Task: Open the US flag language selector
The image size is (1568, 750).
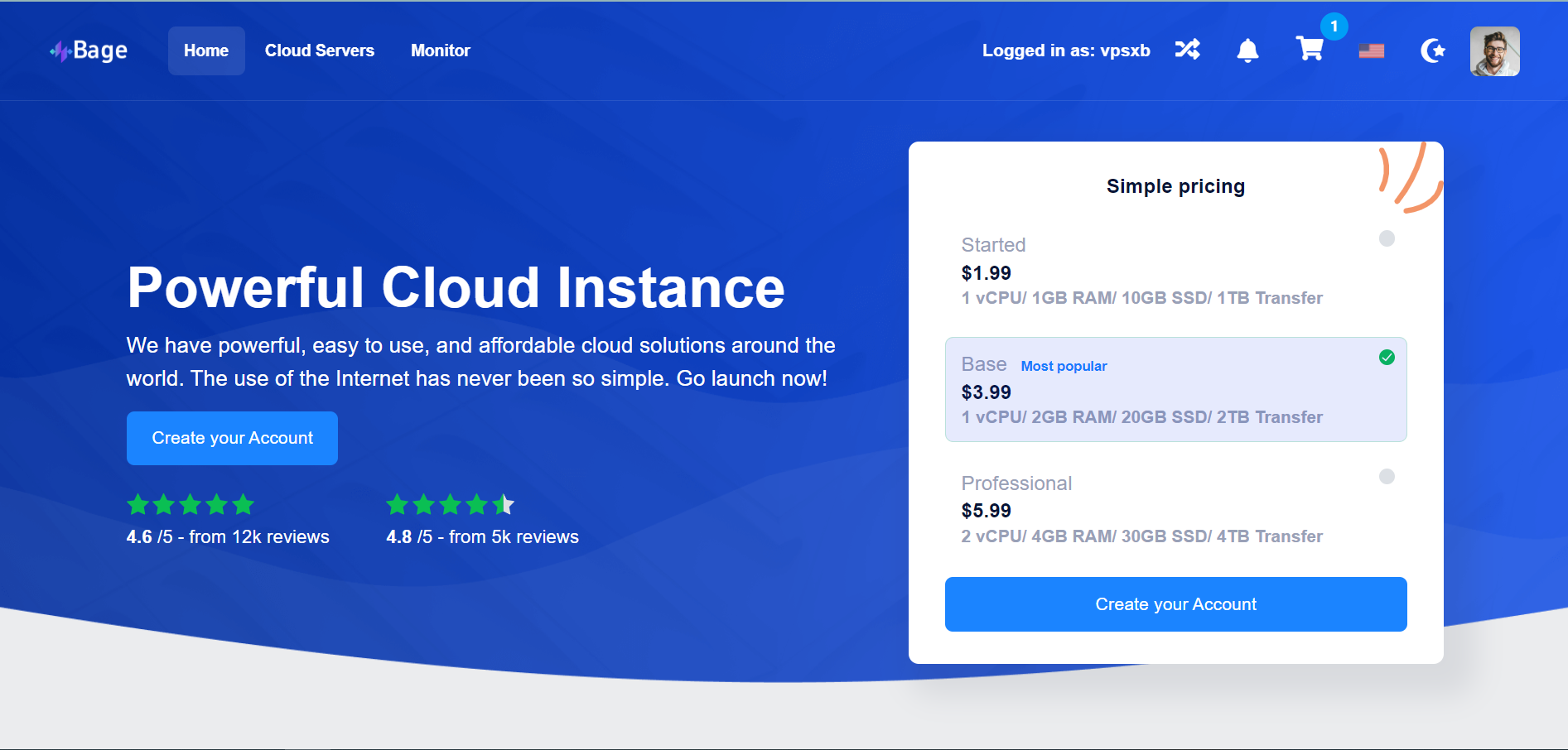Action: tap(1372, 51)
